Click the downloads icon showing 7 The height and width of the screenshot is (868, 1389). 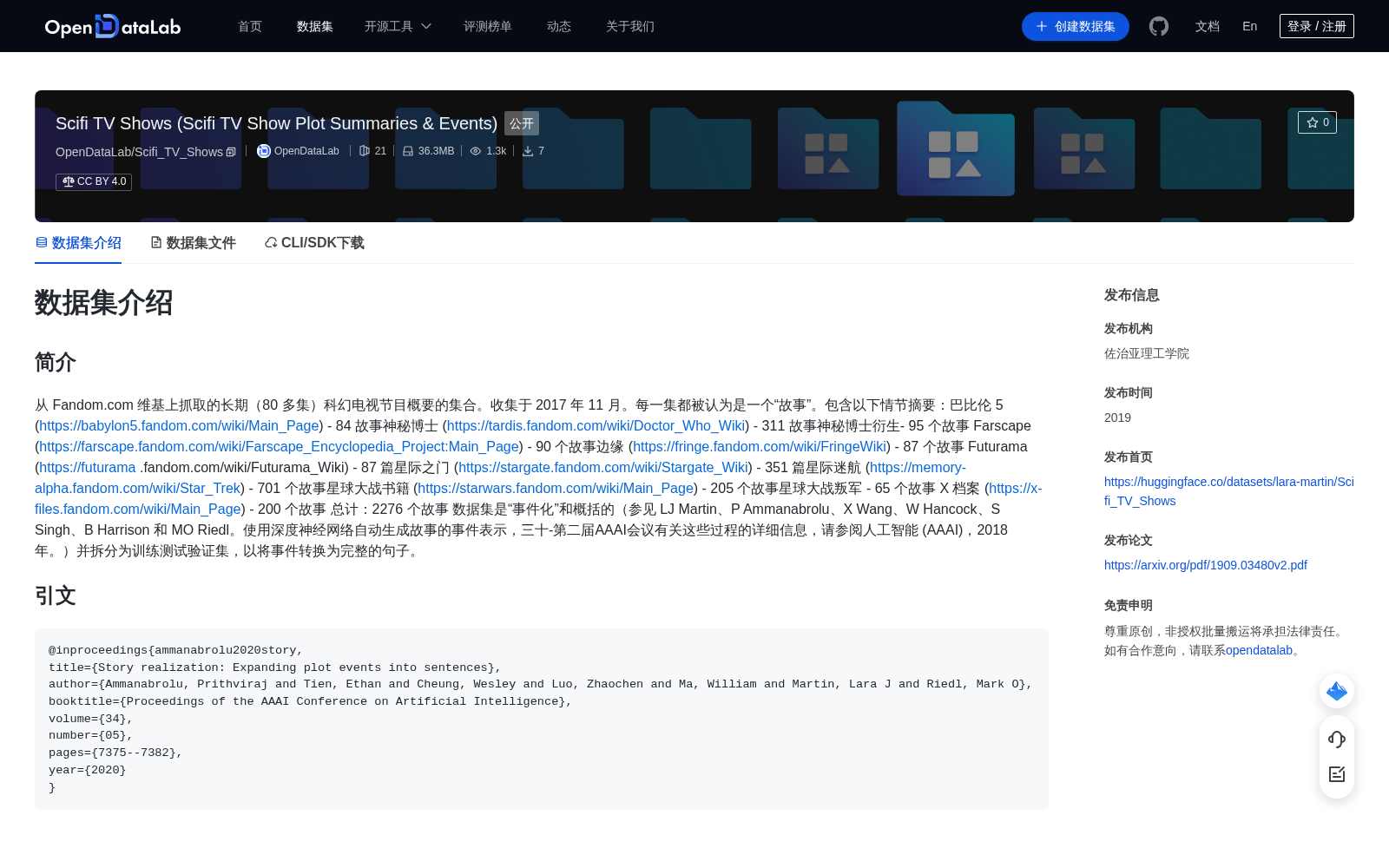[528, 151]
